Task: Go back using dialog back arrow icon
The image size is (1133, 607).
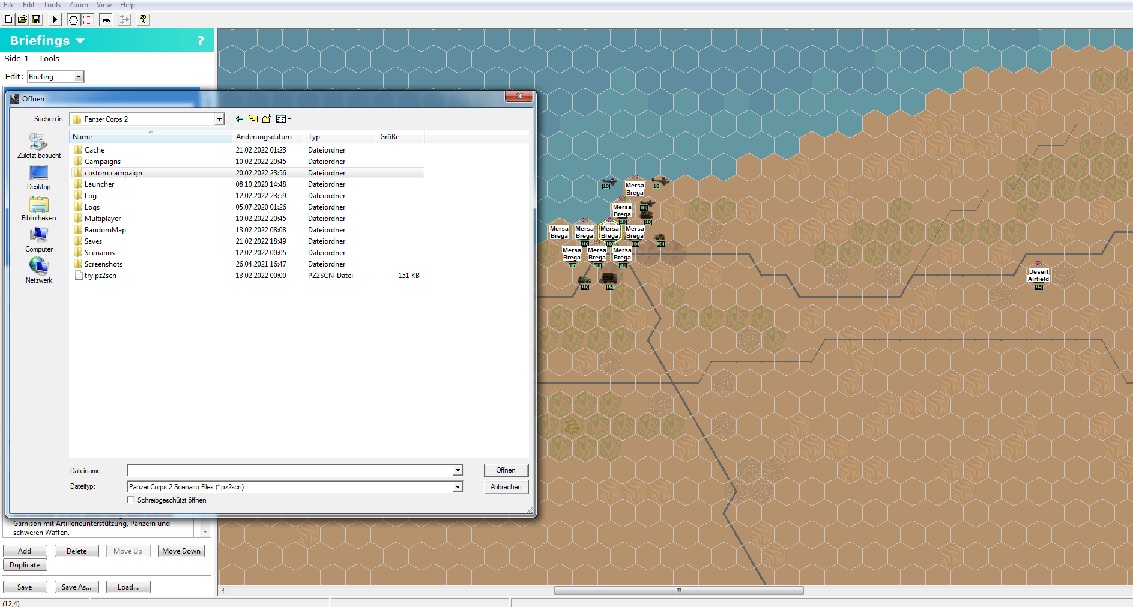Action: (x=239, y=119)
